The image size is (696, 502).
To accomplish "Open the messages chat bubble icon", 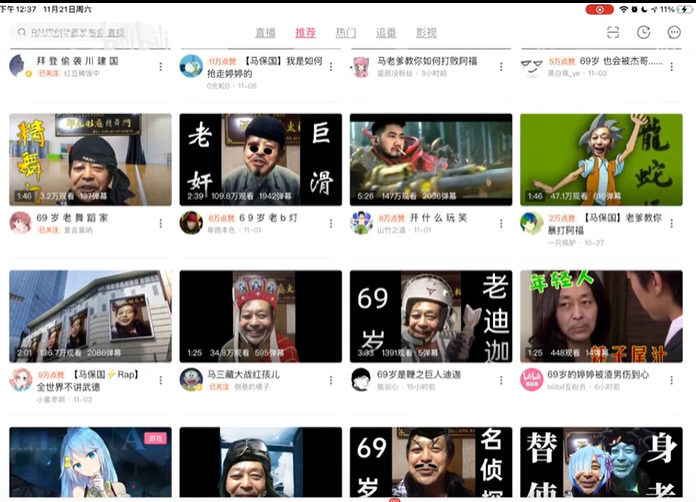I will click(x=674, y=32).
